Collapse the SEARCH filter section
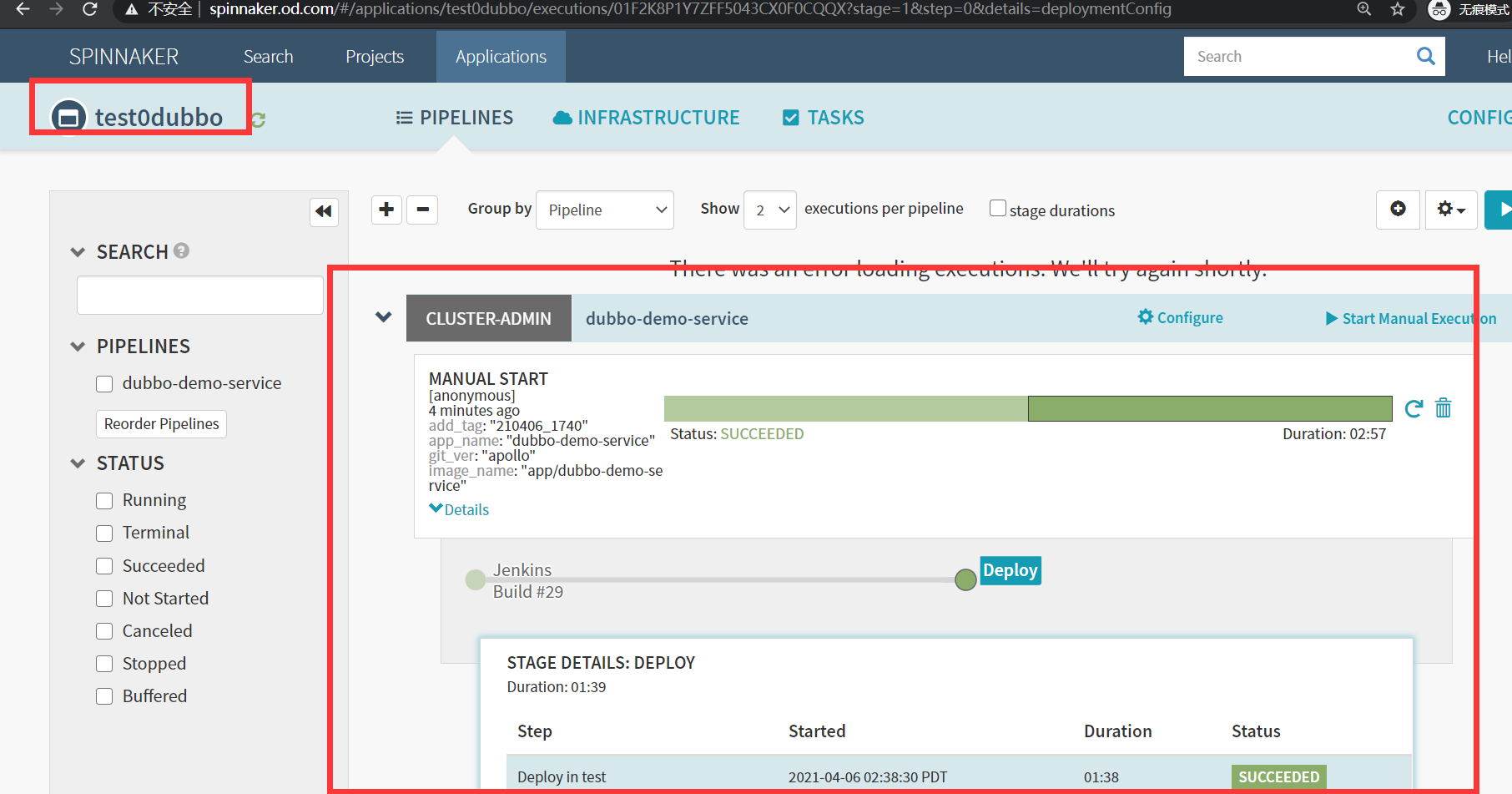Screen dimensions: 1512x794 [x=78, y=252]
